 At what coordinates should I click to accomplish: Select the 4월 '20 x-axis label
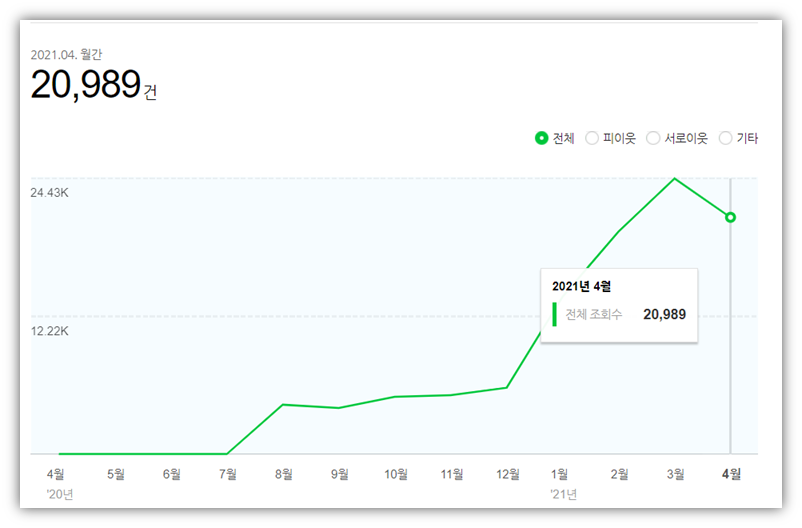pos(58,474)
